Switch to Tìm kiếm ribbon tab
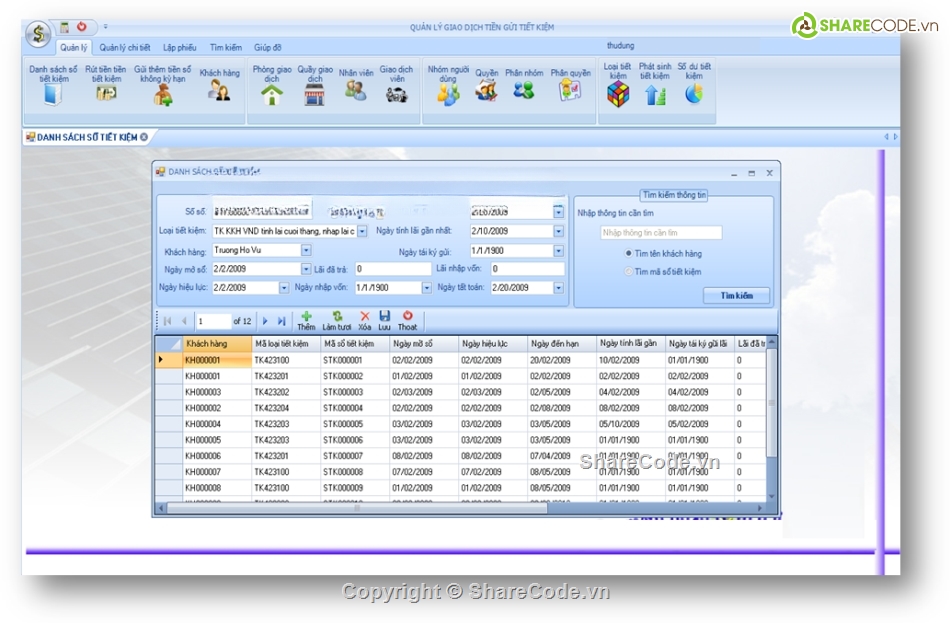This screenshot has width=950, height=623. (225, 47)
